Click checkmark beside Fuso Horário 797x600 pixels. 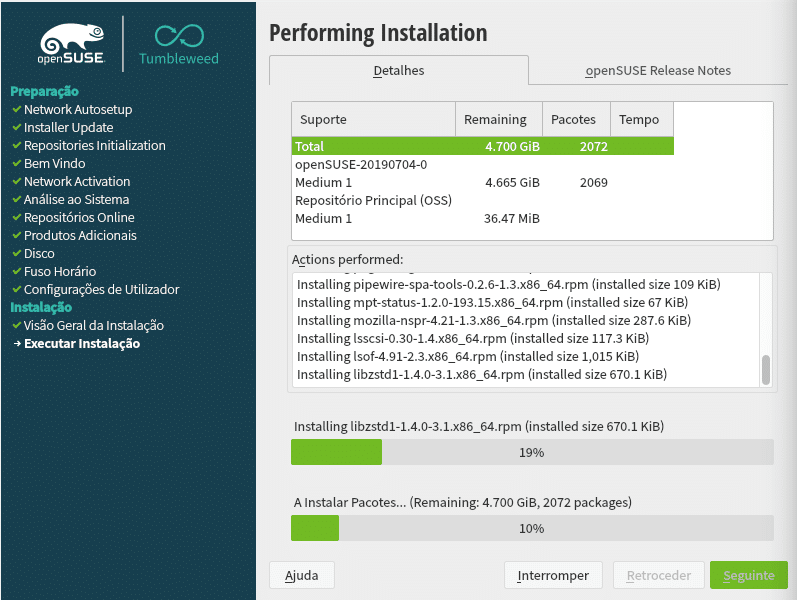17,272
